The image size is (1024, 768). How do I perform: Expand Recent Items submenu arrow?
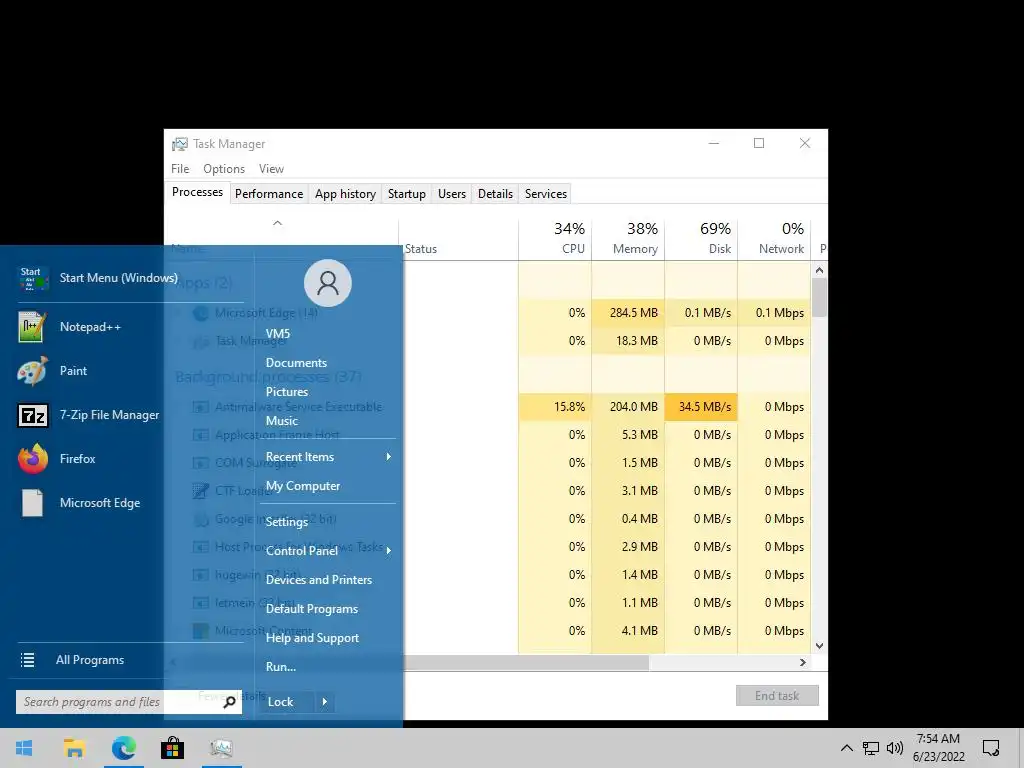(x=389, y=456)
